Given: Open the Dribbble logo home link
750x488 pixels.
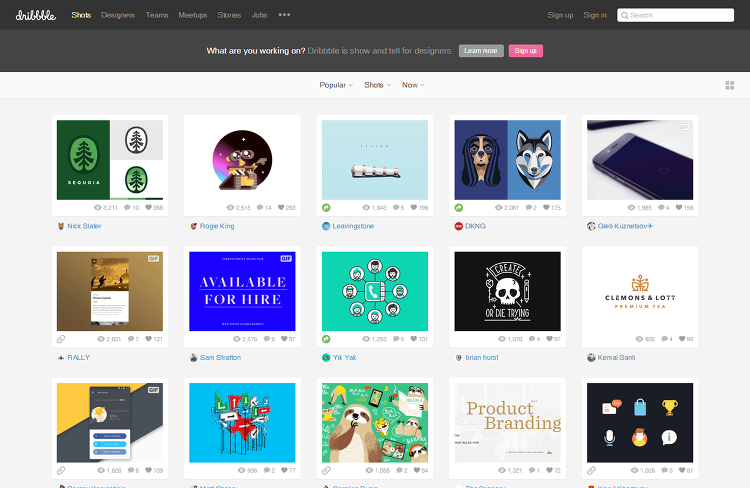Looking at the screenshot, I should tap(36, 15).
